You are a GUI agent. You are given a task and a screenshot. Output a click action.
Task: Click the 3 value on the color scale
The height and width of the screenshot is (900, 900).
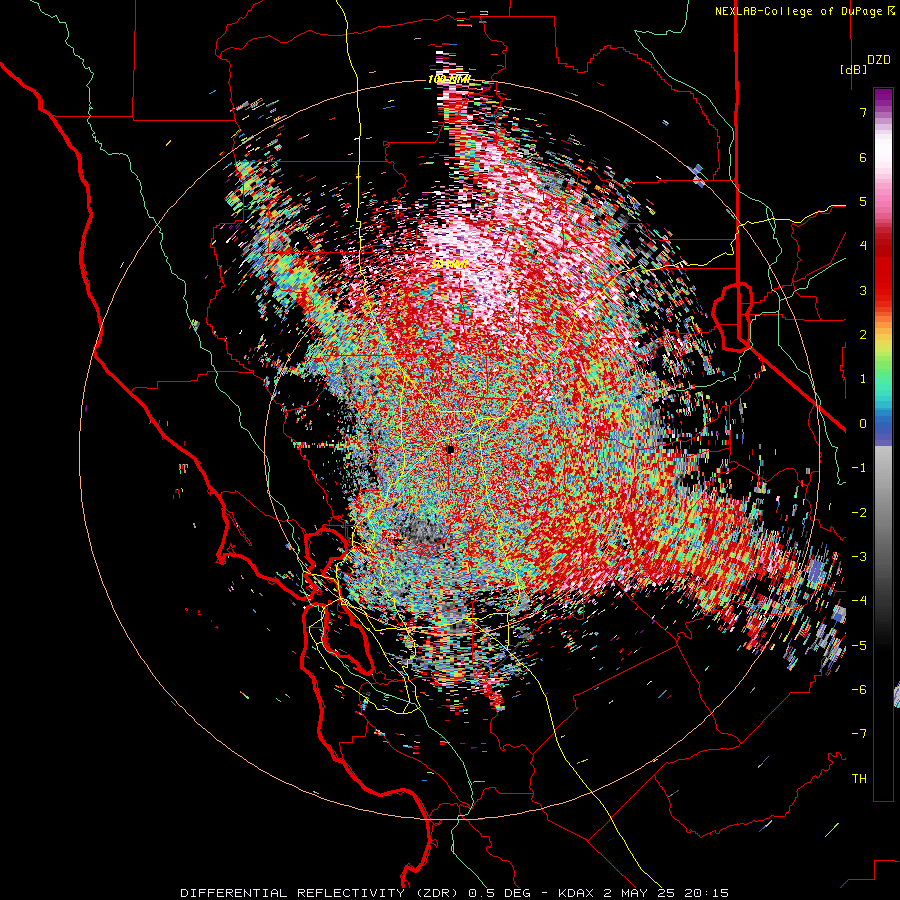tap(863, 290)
